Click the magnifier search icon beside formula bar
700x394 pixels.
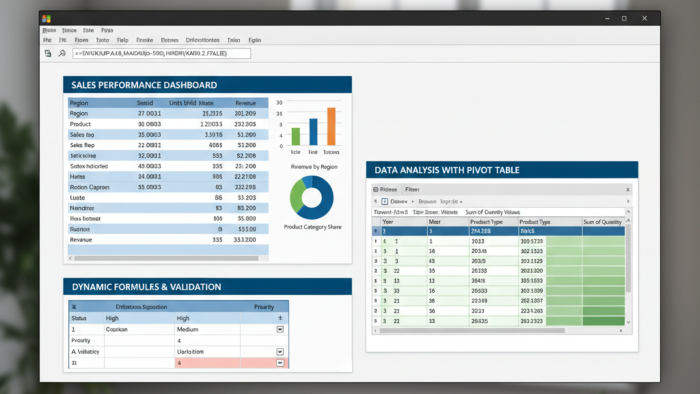[62, 54]
